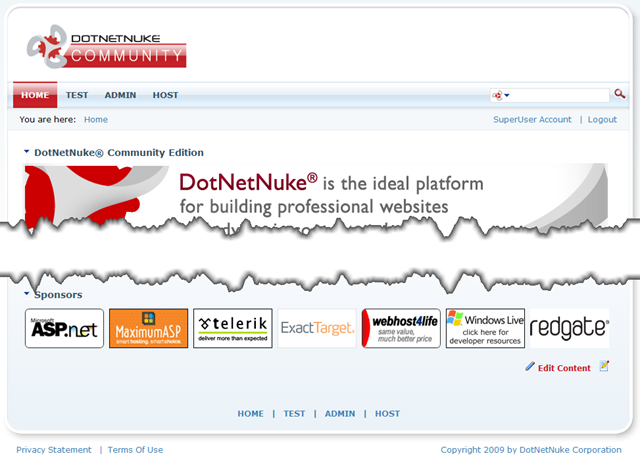The image size is (640, 460).
Task: Open the SuperUser Account link
Action: tap(532, 120)
